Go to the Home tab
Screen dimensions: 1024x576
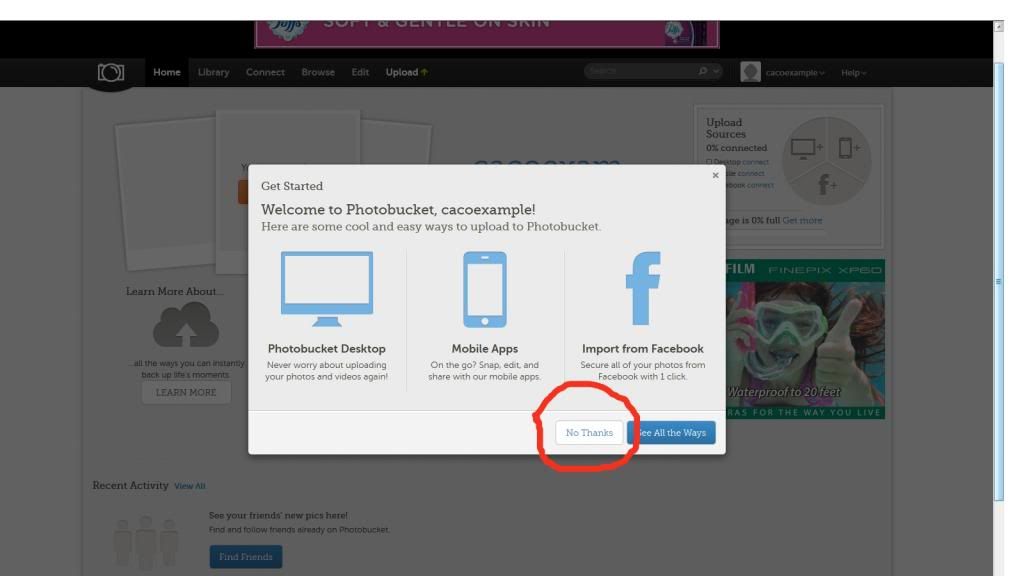point(167,72)
